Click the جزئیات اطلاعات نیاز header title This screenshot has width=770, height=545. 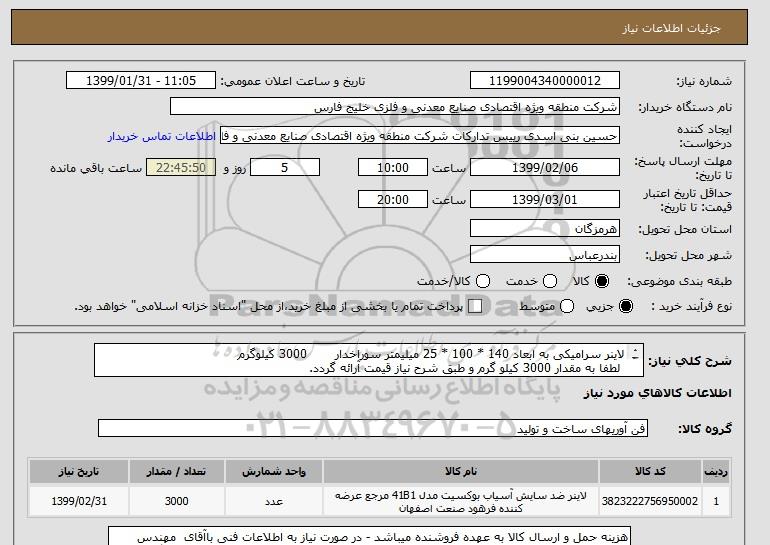(x=671, y=28)
